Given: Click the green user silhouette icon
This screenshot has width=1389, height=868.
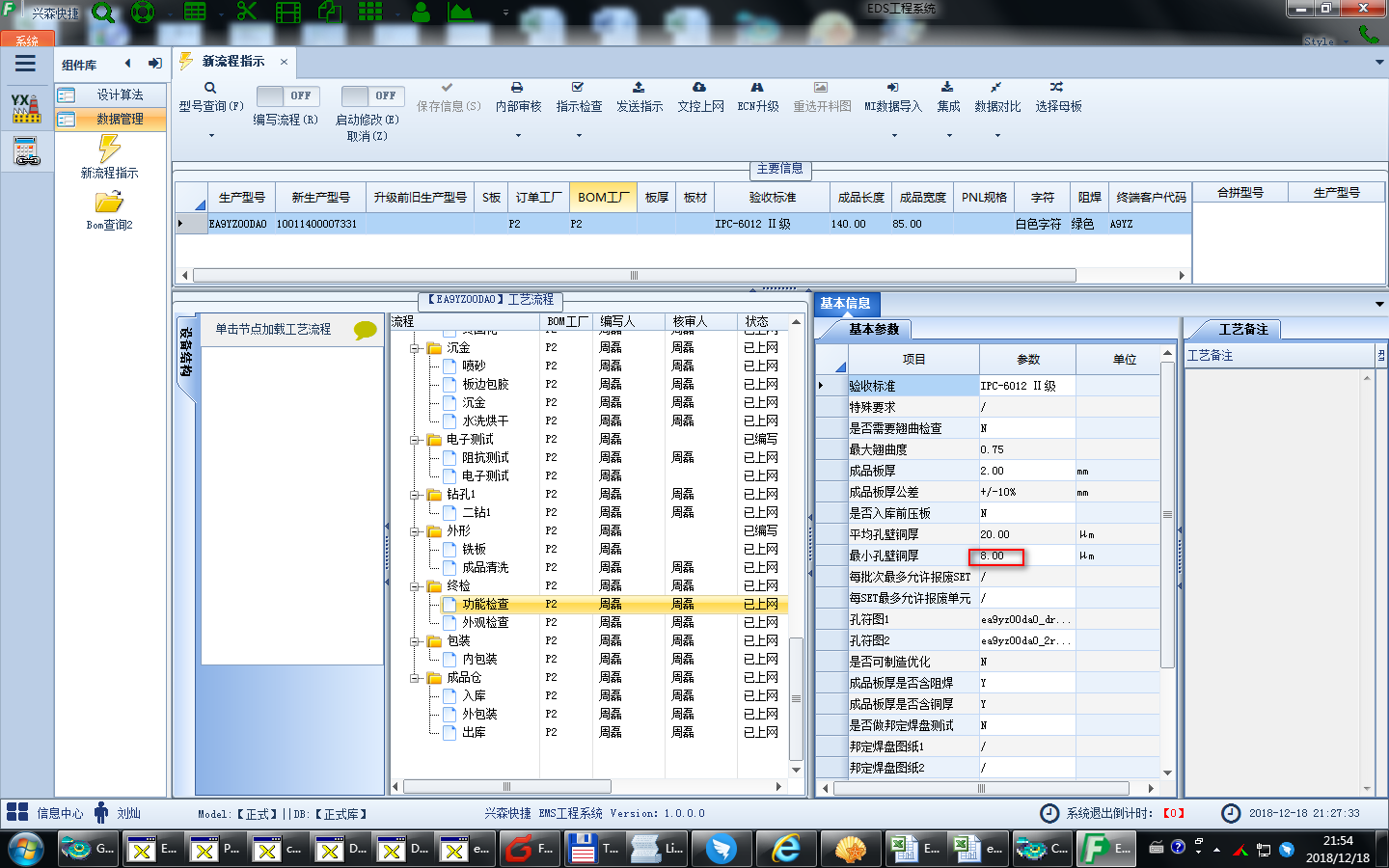Looking at the screenshot, I should [421, 12].
